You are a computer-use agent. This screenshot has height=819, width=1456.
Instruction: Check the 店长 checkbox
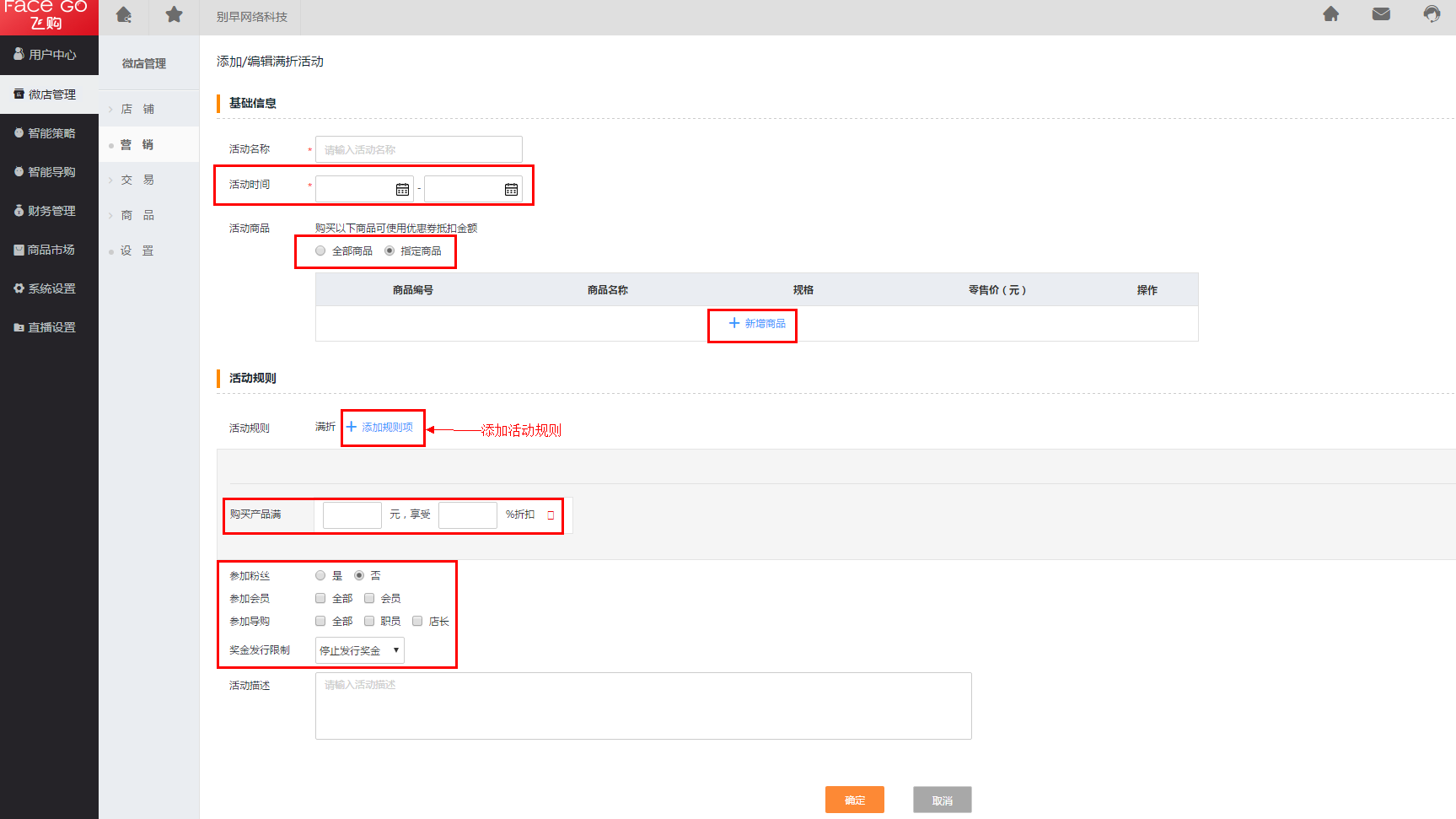(417, 621)
